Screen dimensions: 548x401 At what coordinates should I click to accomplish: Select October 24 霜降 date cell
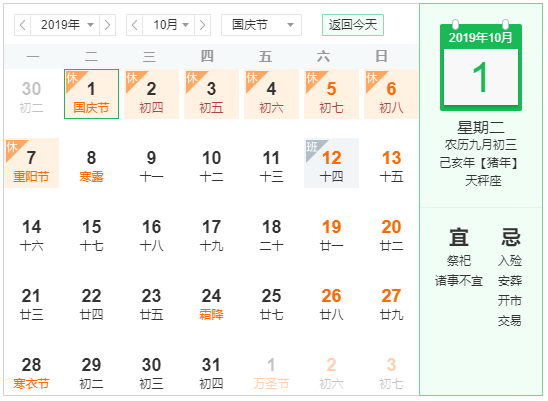pos(211,302)
